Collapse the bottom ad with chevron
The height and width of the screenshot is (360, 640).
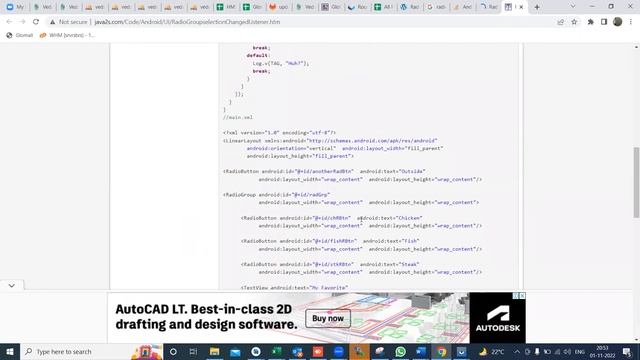(x=11, y=286)
